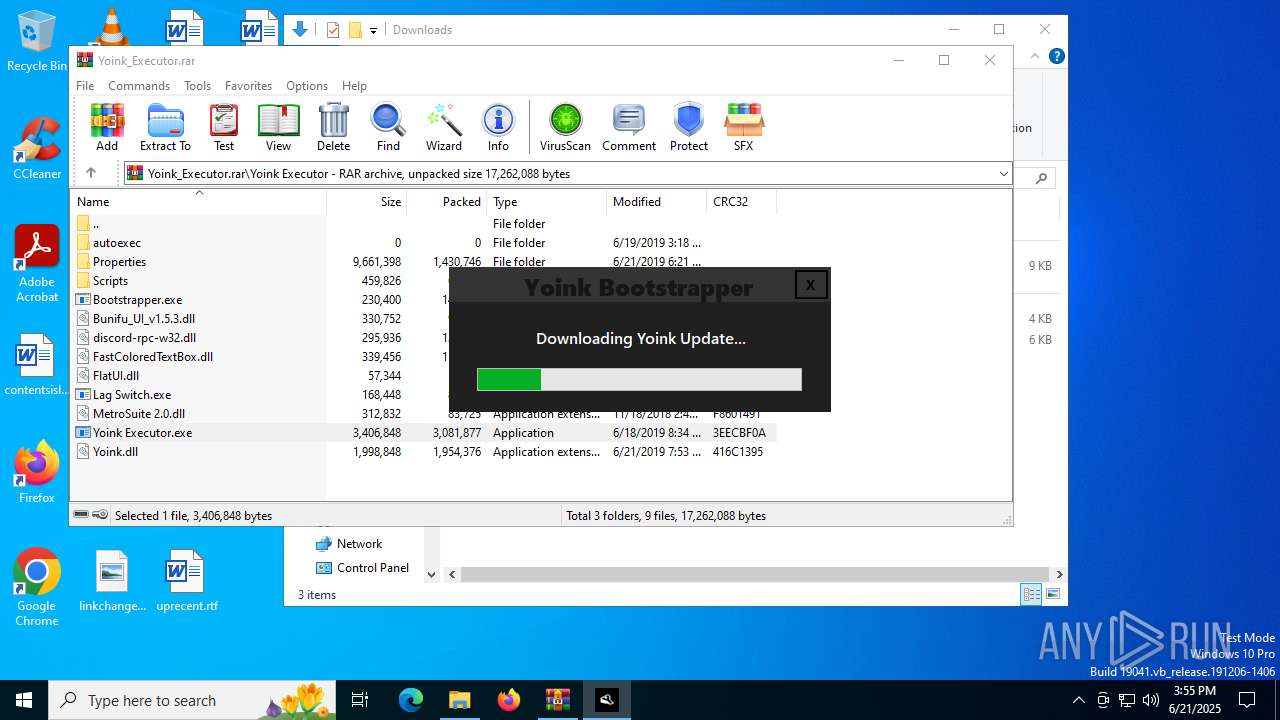
Task: Sort the list by the CRC32 column header
Action: 741,201
